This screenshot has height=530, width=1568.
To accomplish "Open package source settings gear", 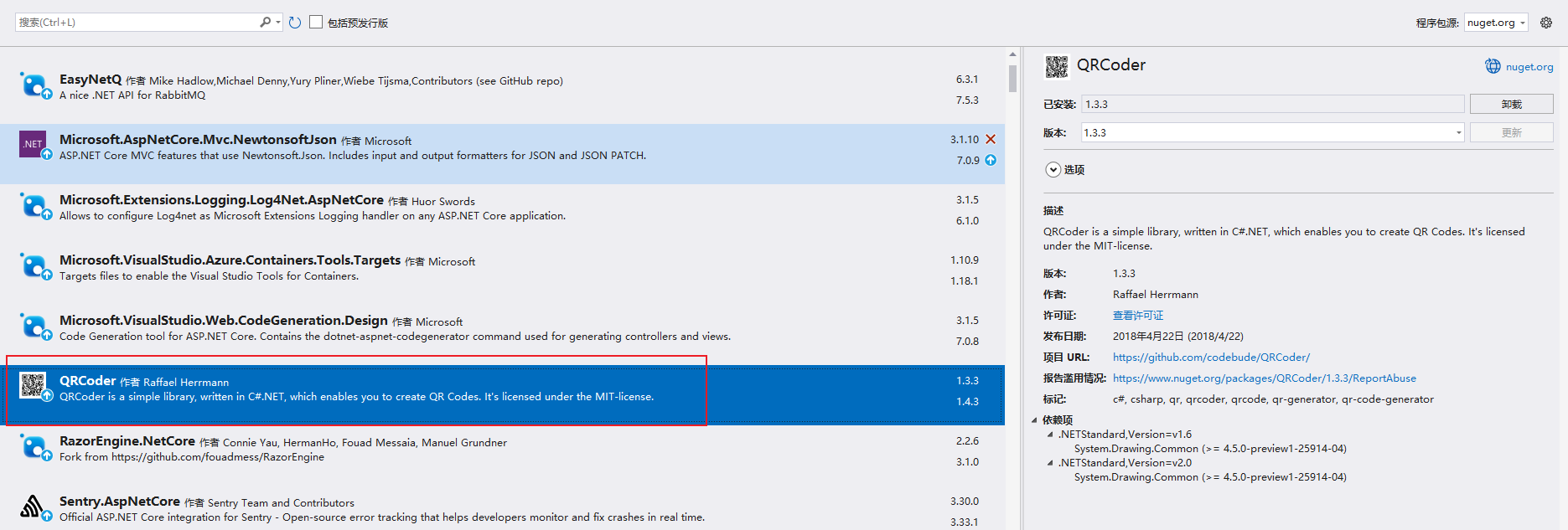I will pyautogui.click(x=1546, y=23).
